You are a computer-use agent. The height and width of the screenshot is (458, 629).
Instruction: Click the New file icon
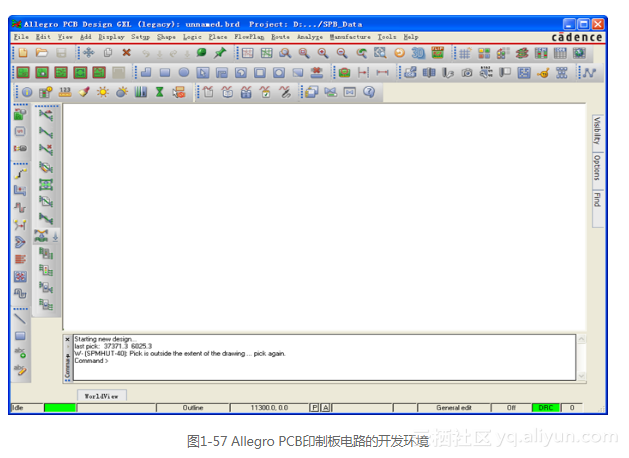tap(23, 53)
